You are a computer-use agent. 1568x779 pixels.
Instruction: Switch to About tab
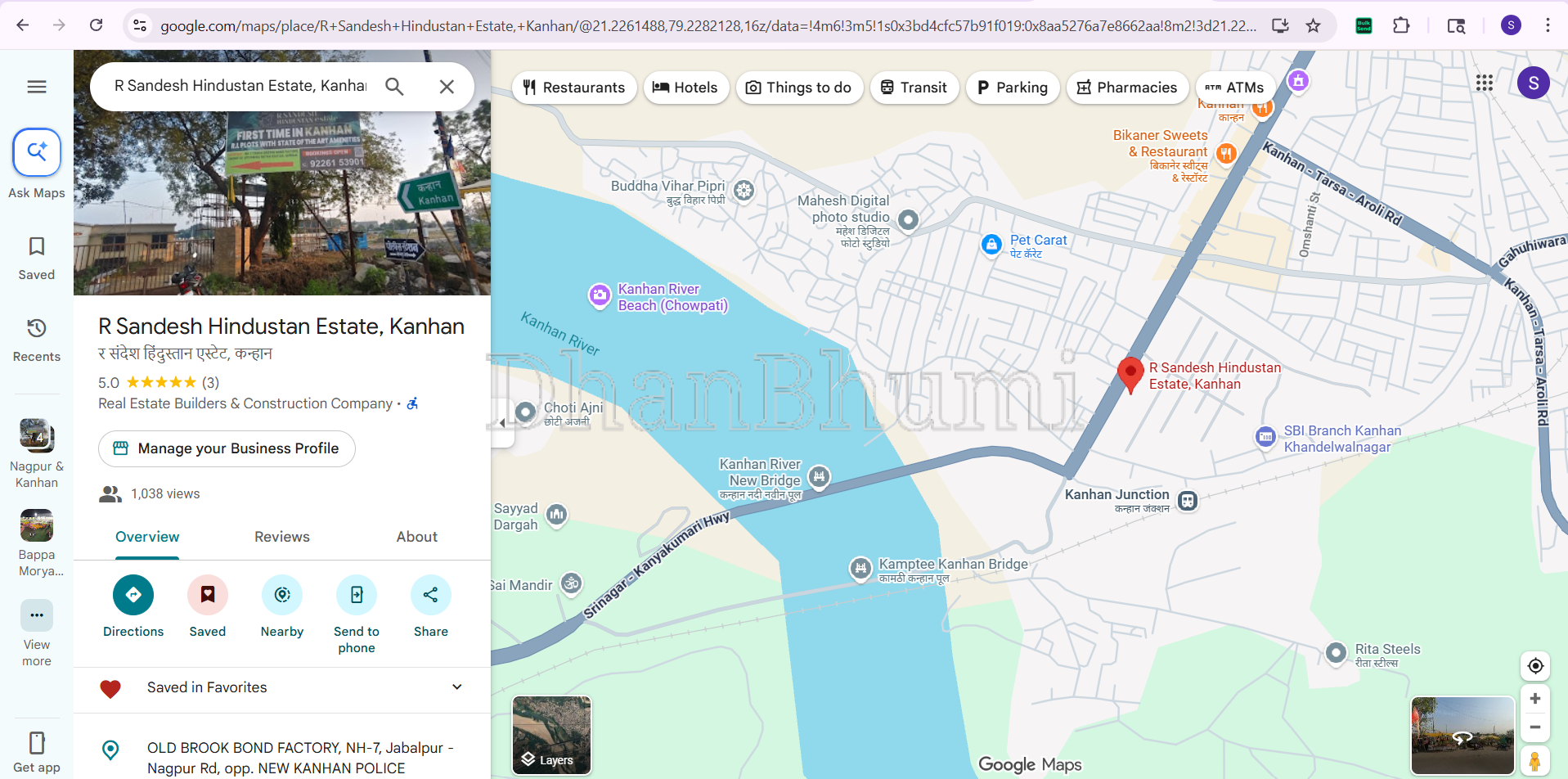[x=417, y=537]
